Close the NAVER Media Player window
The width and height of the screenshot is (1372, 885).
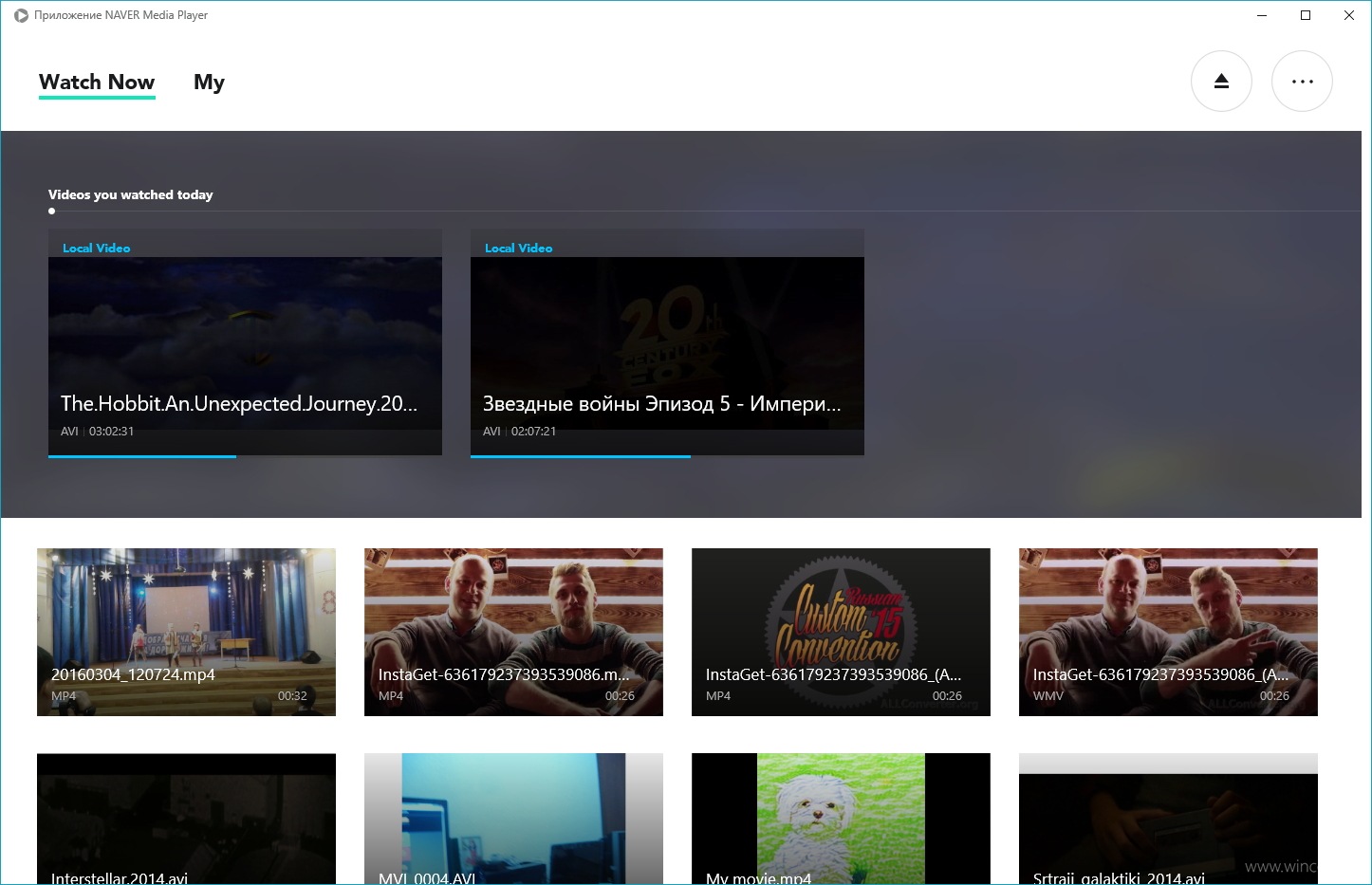pos(1349,15)
